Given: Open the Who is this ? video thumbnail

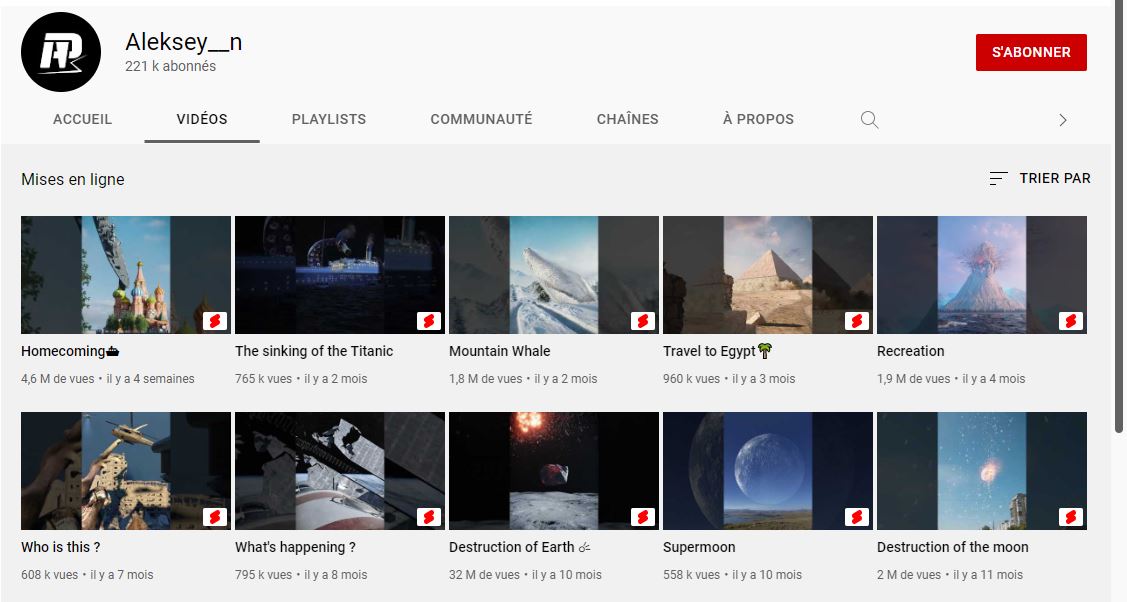Looking at the screenshot, I should 125,470.
